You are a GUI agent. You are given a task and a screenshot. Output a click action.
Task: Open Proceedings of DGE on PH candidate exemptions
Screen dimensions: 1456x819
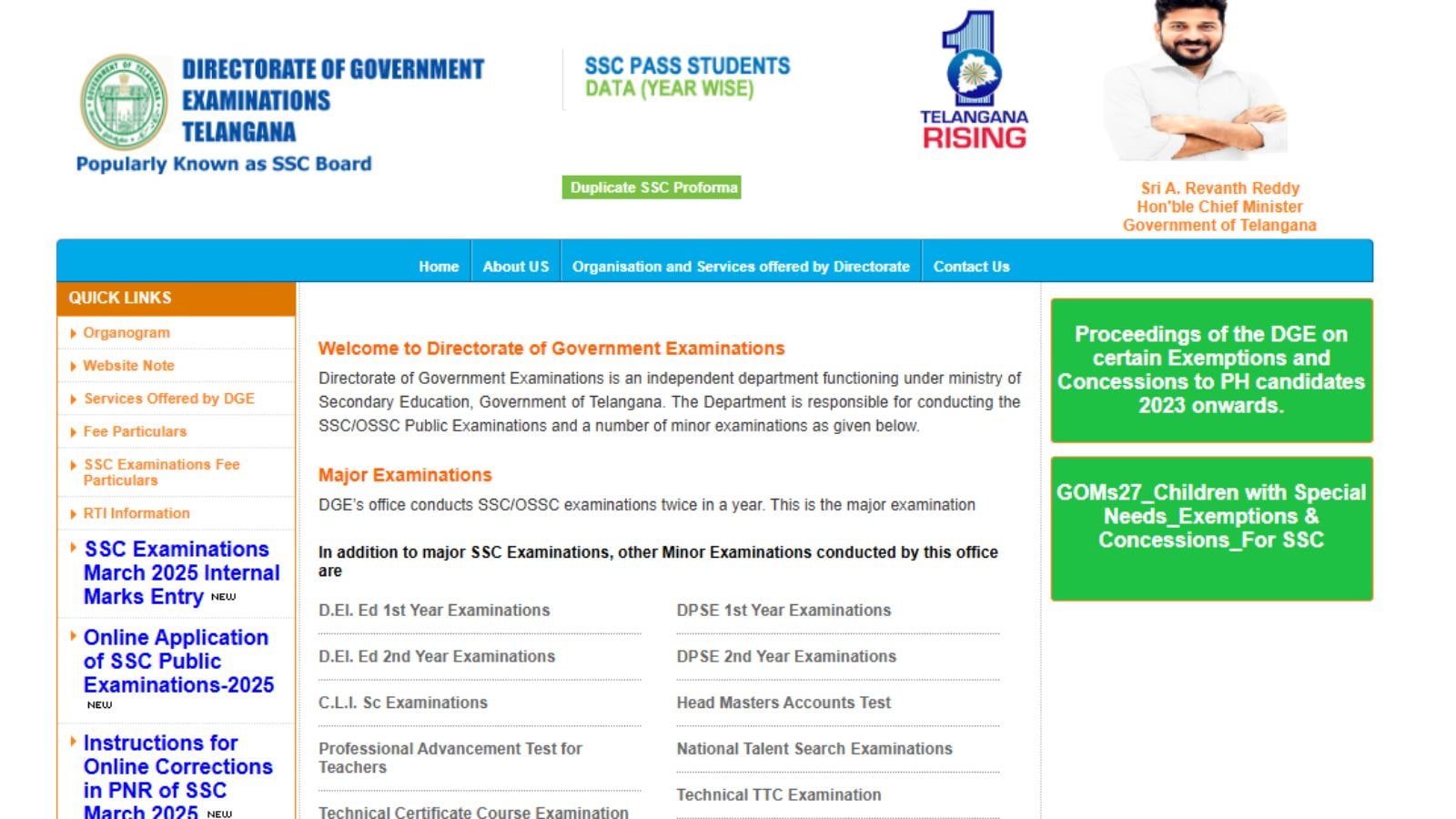tap(1210, 370)
